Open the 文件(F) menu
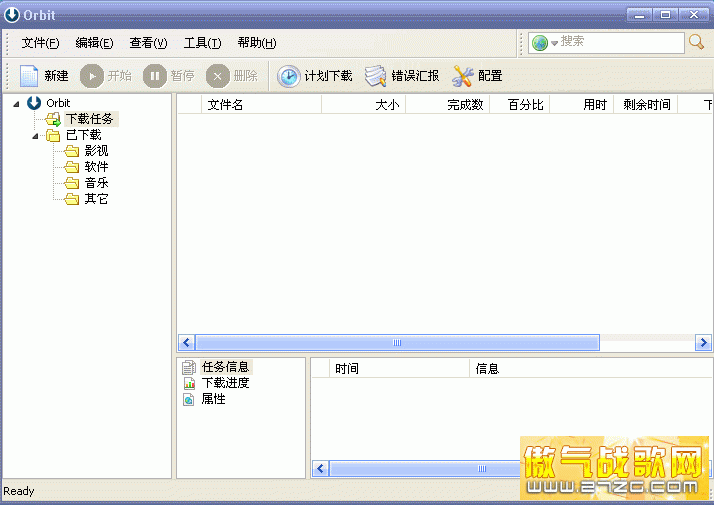This screenshot has width=714, height=505. pyautogui.click(x=40, y=43)
